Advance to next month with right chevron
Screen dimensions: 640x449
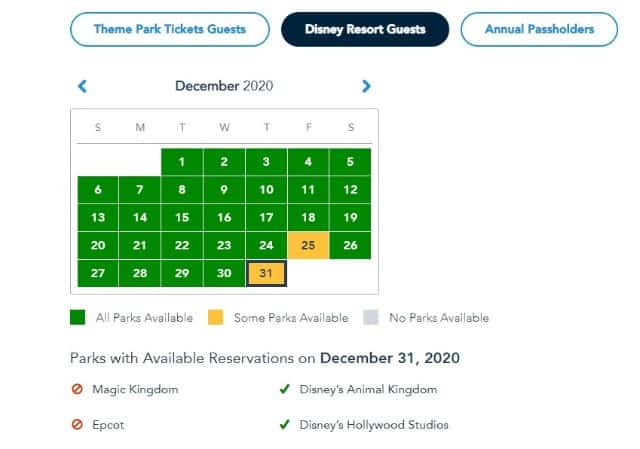pos(366,86)
